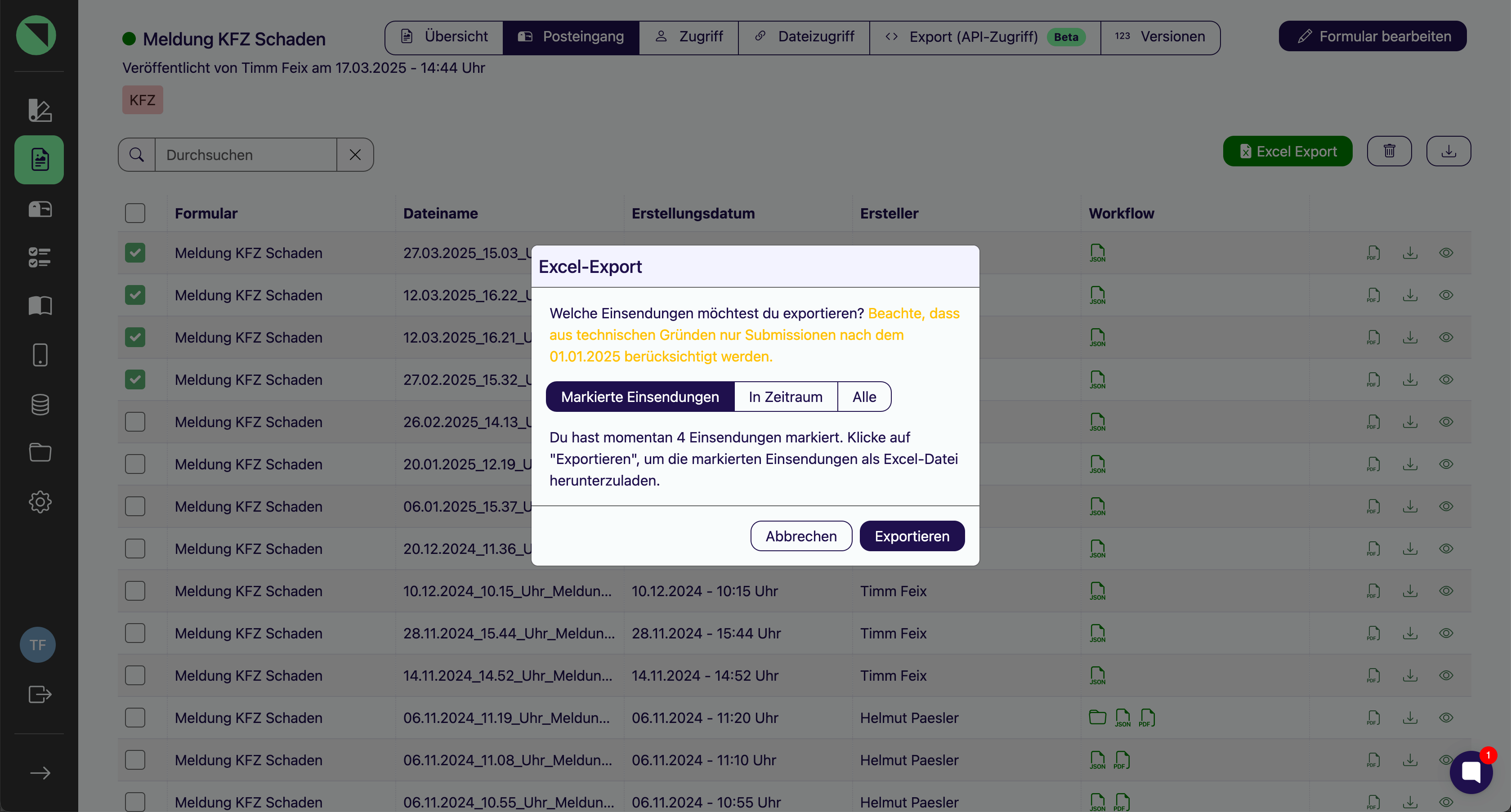The image size is (1511, 812).
Task: Choose the Alle export option
Action: [x=863, y=397]
